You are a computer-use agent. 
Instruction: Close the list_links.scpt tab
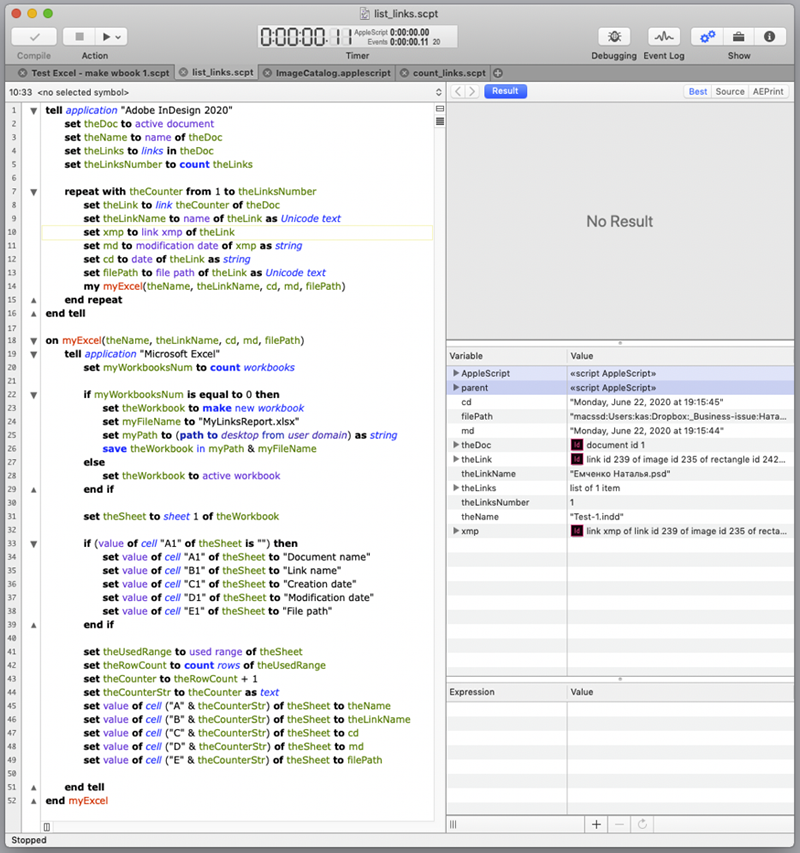183,72
